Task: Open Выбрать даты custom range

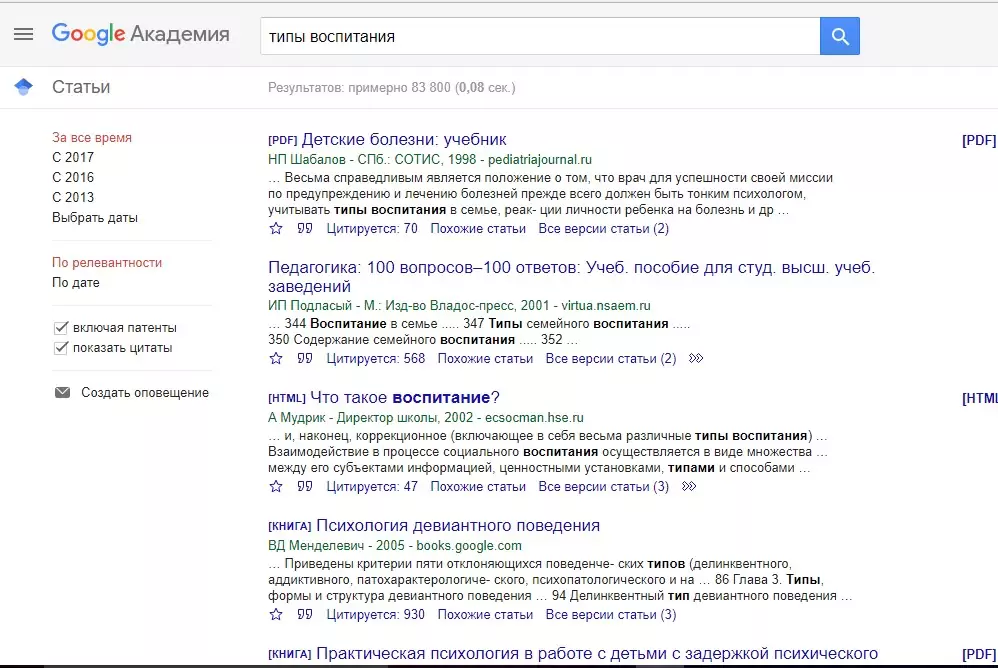Action: [95, 218]
